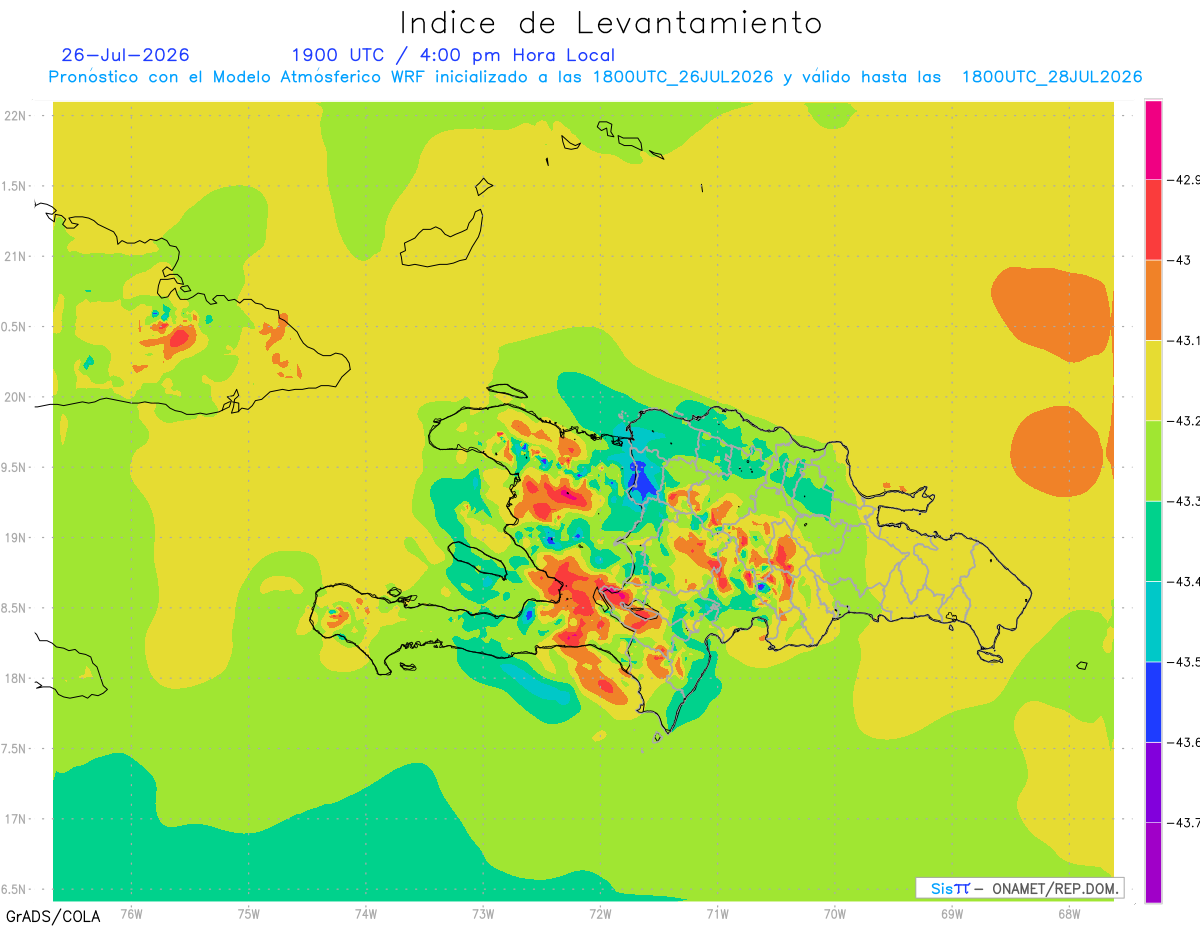The width and height of the screenshot is (1200, 927).
Task: Pick the yellow swatch between -43.1 and -43.2
Action: (x=1153, y=380)
